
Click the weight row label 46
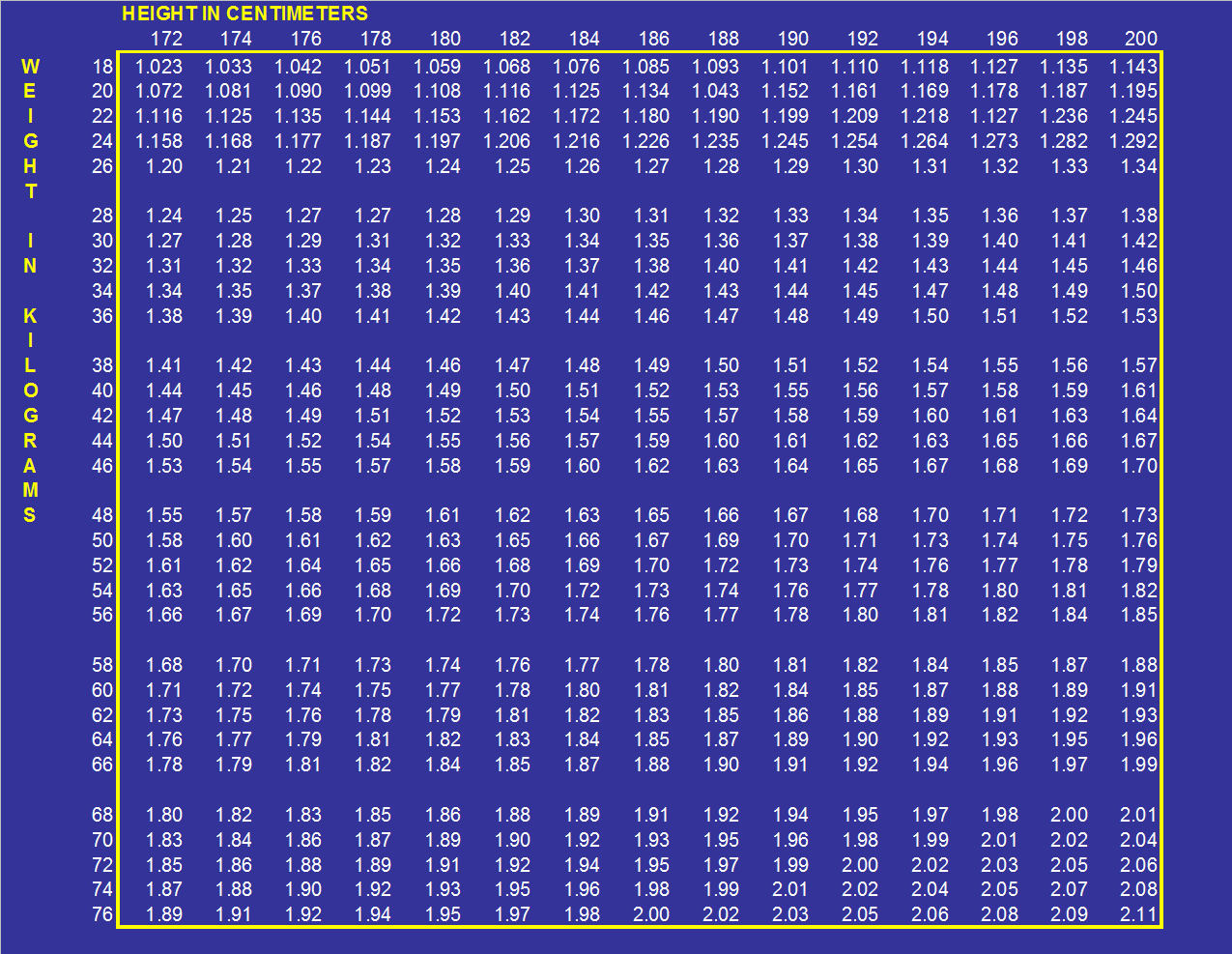(x=102, y=466)
